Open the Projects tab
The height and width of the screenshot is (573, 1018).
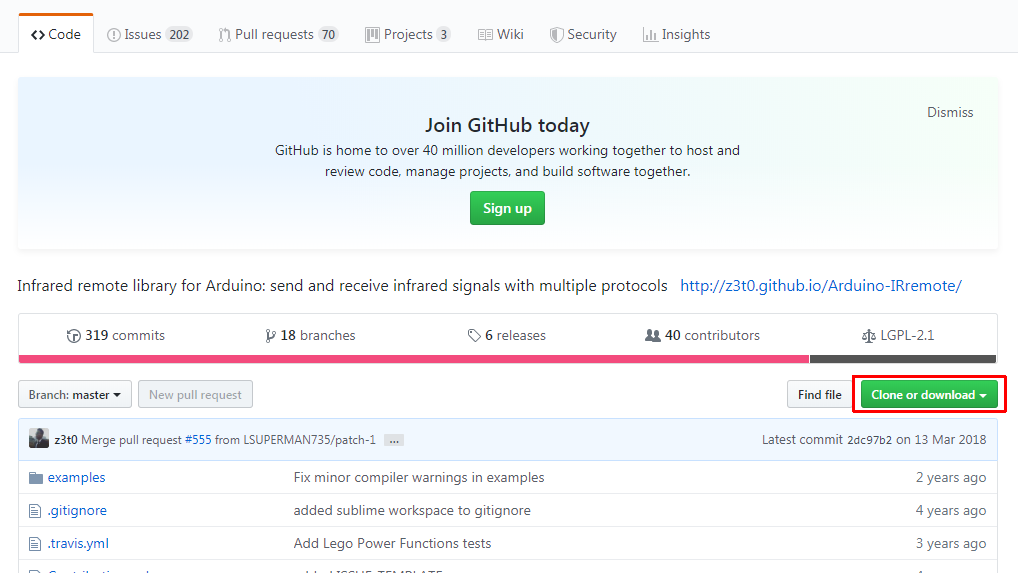(x=408, y=34)
